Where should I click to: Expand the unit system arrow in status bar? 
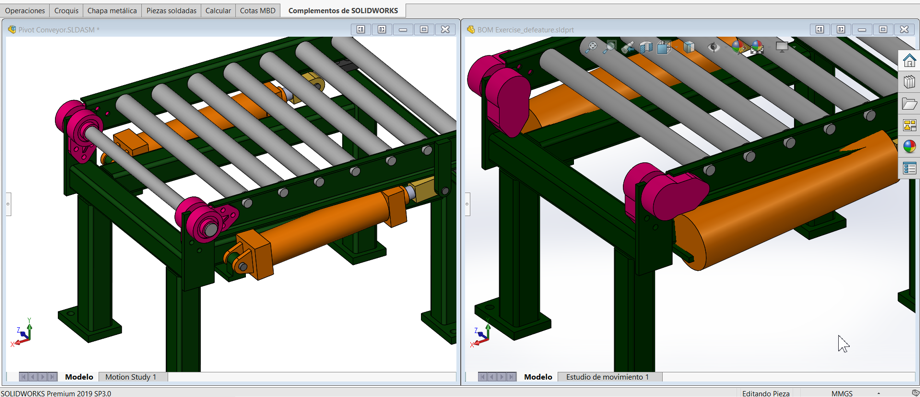[x=879, y=393]
